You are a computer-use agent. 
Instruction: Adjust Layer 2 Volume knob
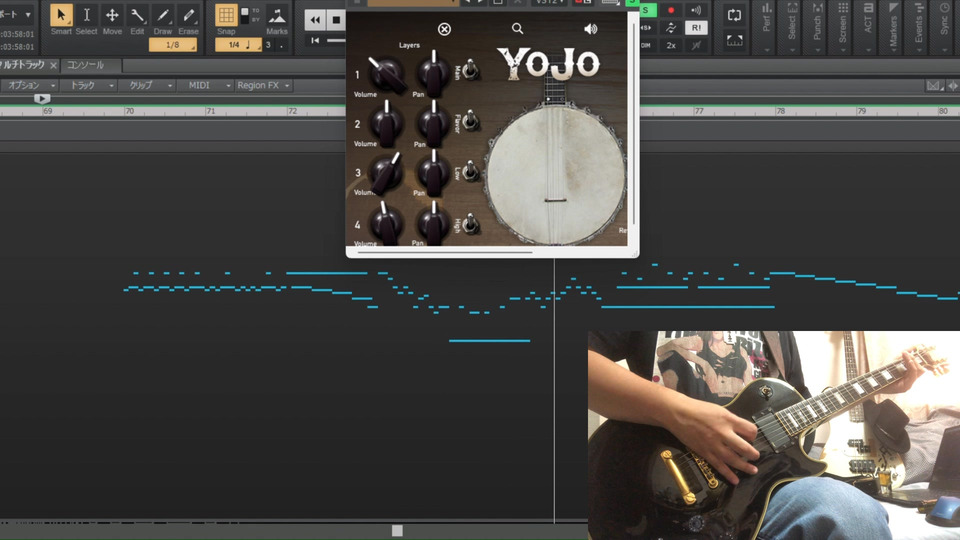(x=387, y=122)
